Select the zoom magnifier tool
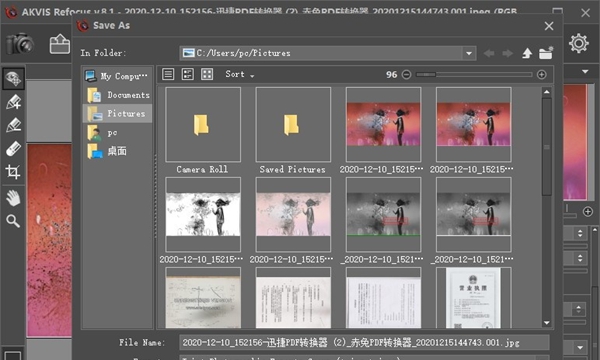The image size is (600, 360). click(x=13, y=221)
